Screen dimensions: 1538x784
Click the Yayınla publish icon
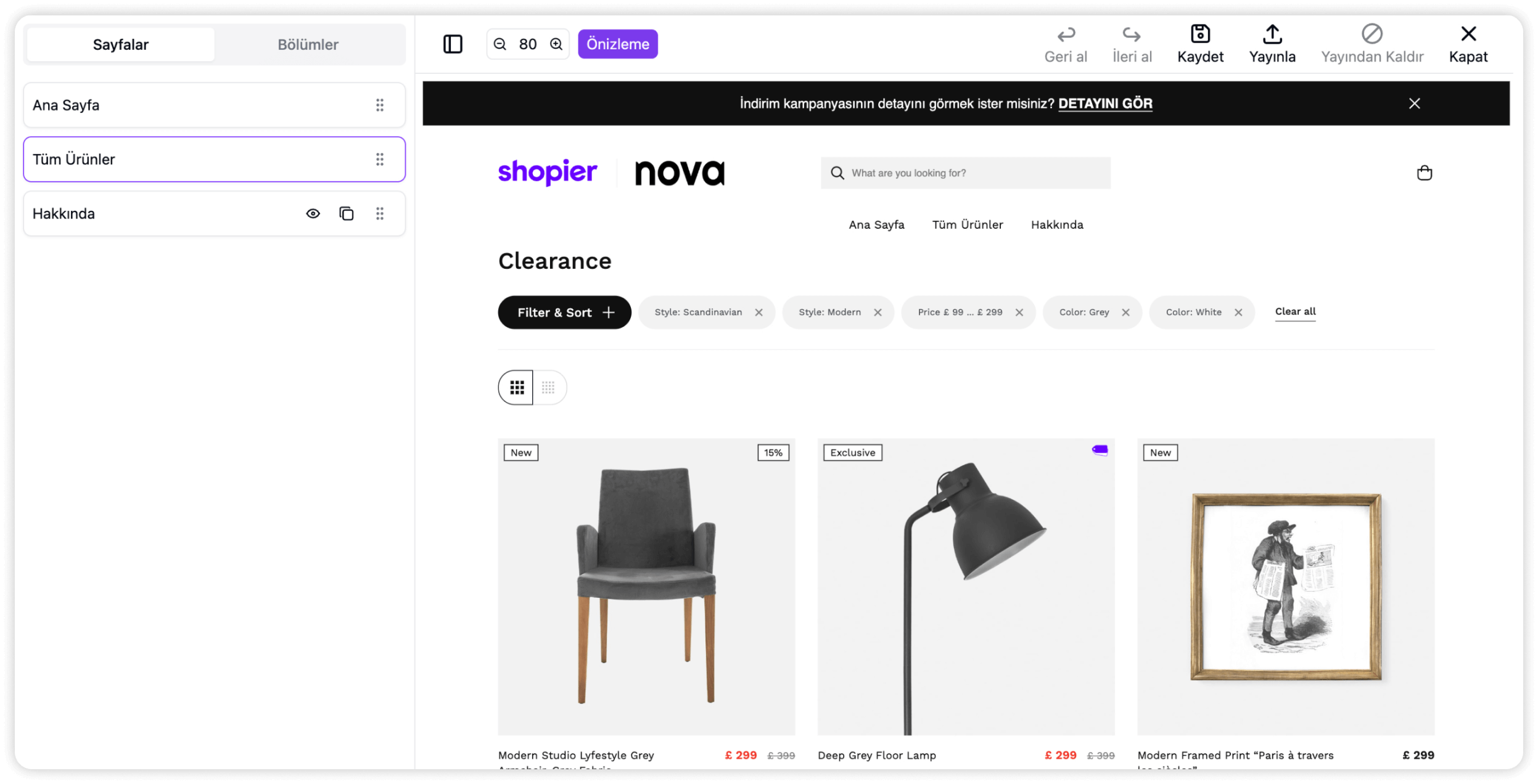tap(1272, 34)
